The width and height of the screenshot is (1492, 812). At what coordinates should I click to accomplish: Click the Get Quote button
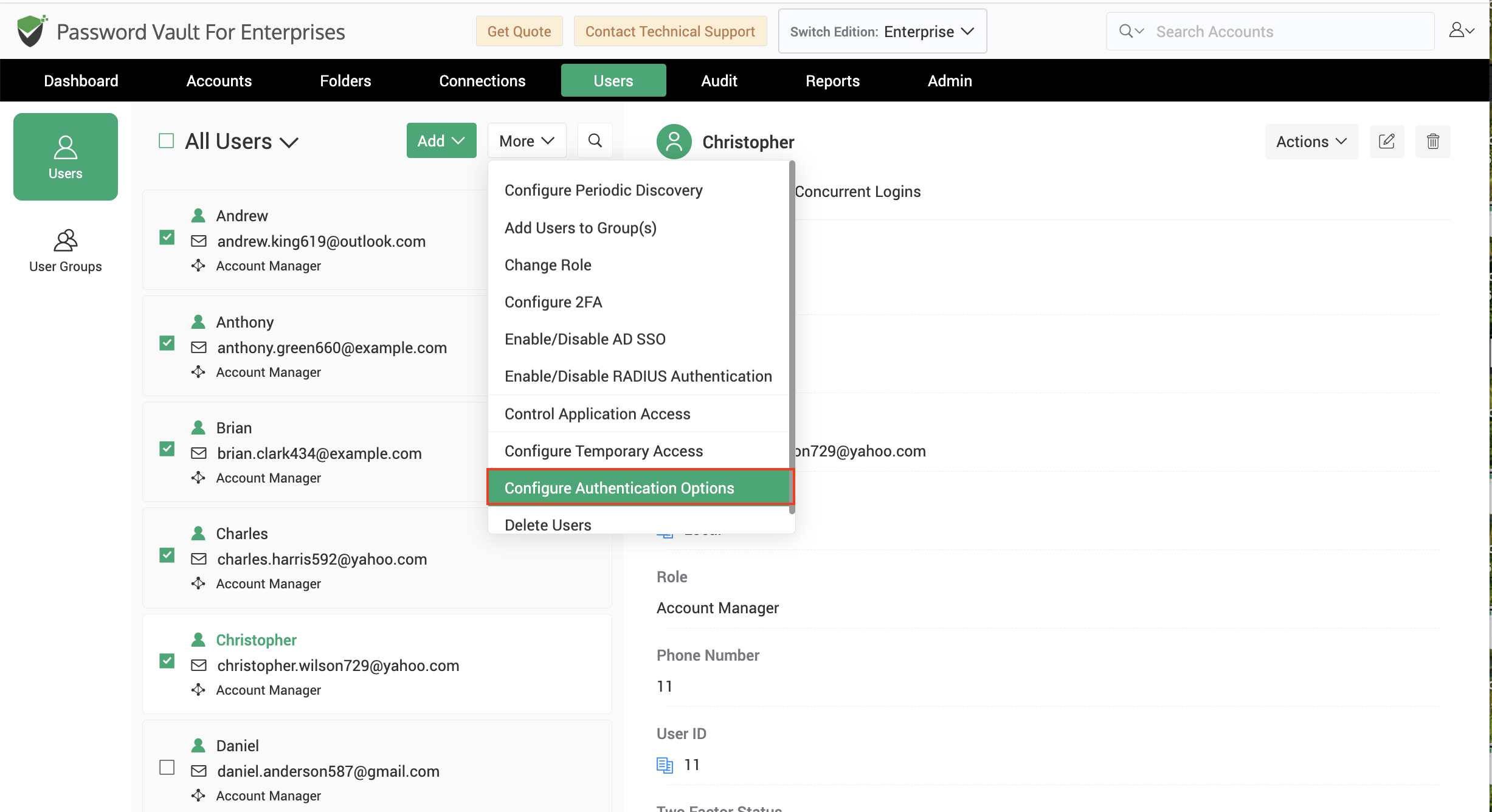tap(519, 31)
